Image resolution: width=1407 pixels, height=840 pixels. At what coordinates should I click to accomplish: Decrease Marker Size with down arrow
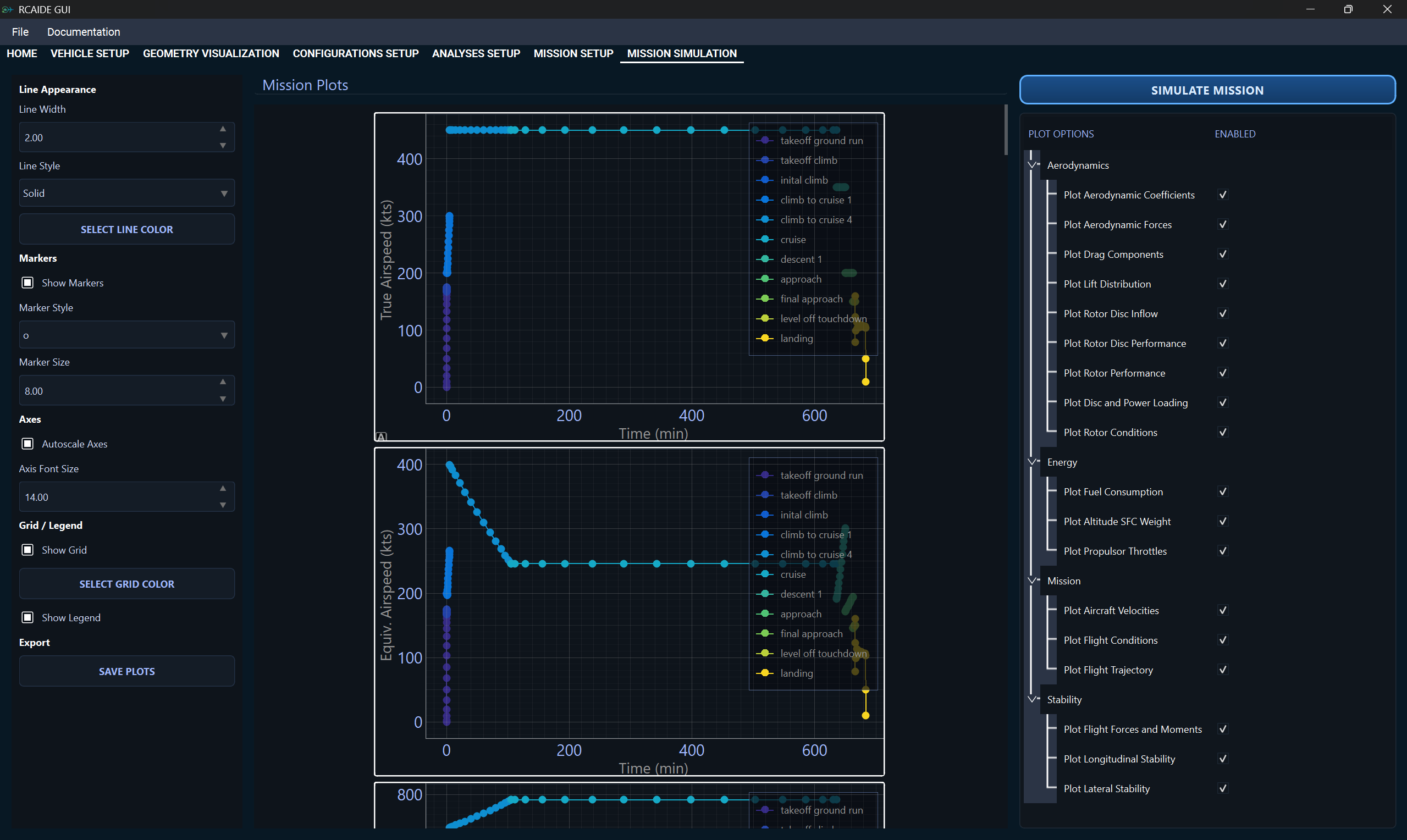223,399
